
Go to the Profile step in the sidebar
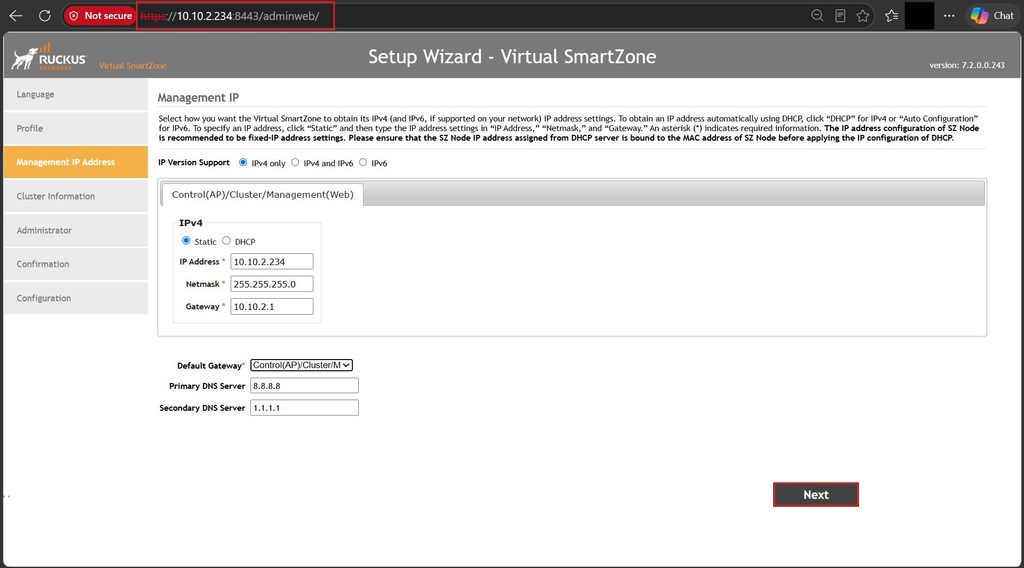[x=76, y=129]
